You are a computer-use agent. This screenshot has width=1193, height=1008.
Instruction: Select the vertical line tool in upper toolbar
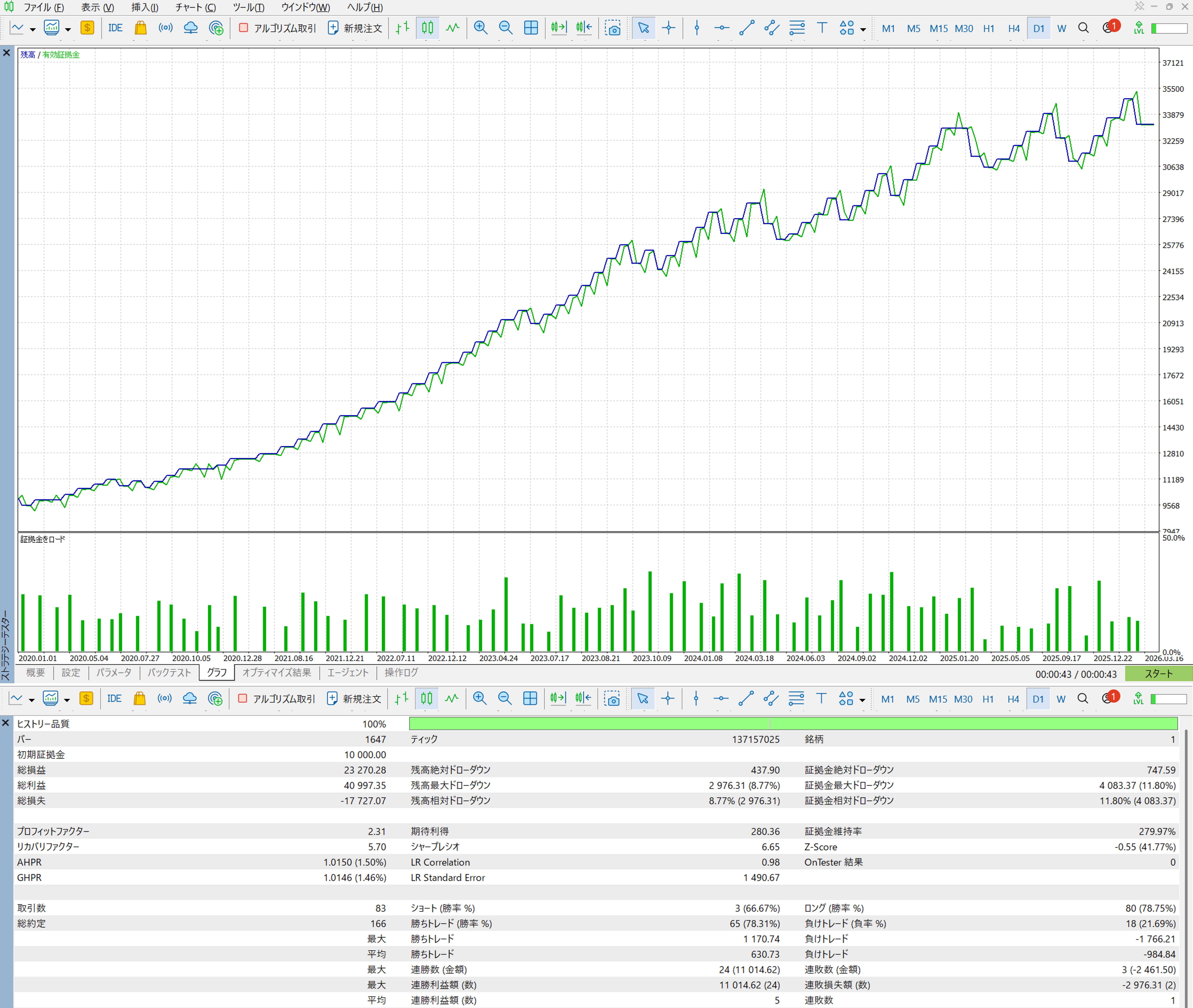(697, 28)
